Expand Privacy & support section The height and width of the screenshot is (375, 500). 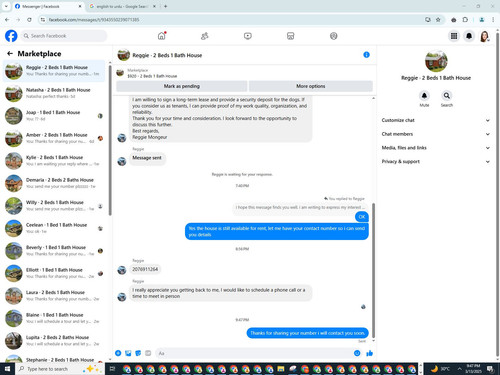pos(436,161)
